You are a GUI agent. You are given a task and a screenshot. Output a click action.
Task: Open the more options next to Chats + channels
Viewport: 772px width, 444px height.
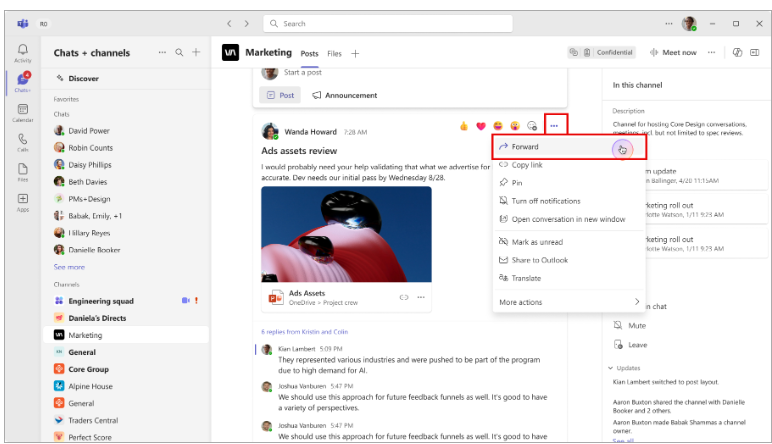tap(162, 52)
